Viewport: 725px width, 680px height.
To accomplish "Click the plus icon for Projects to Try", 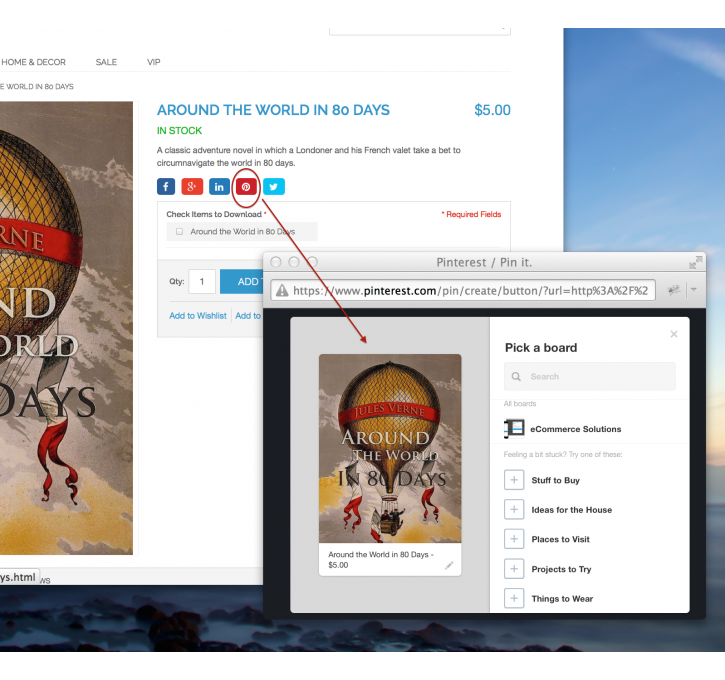I will pos(514,569).
